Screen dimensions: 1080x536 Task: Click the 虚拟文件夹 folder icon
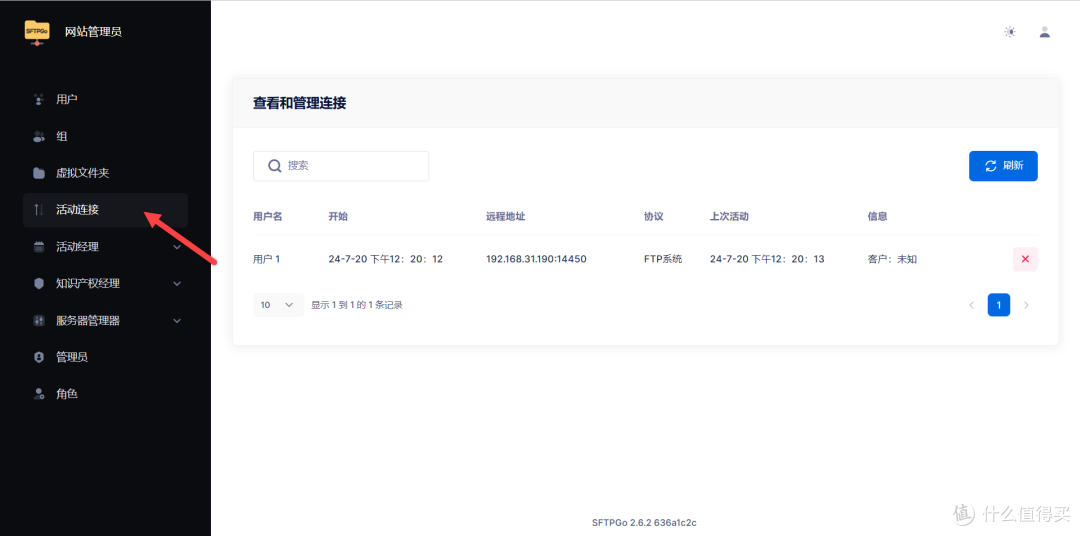pos(39,173)
